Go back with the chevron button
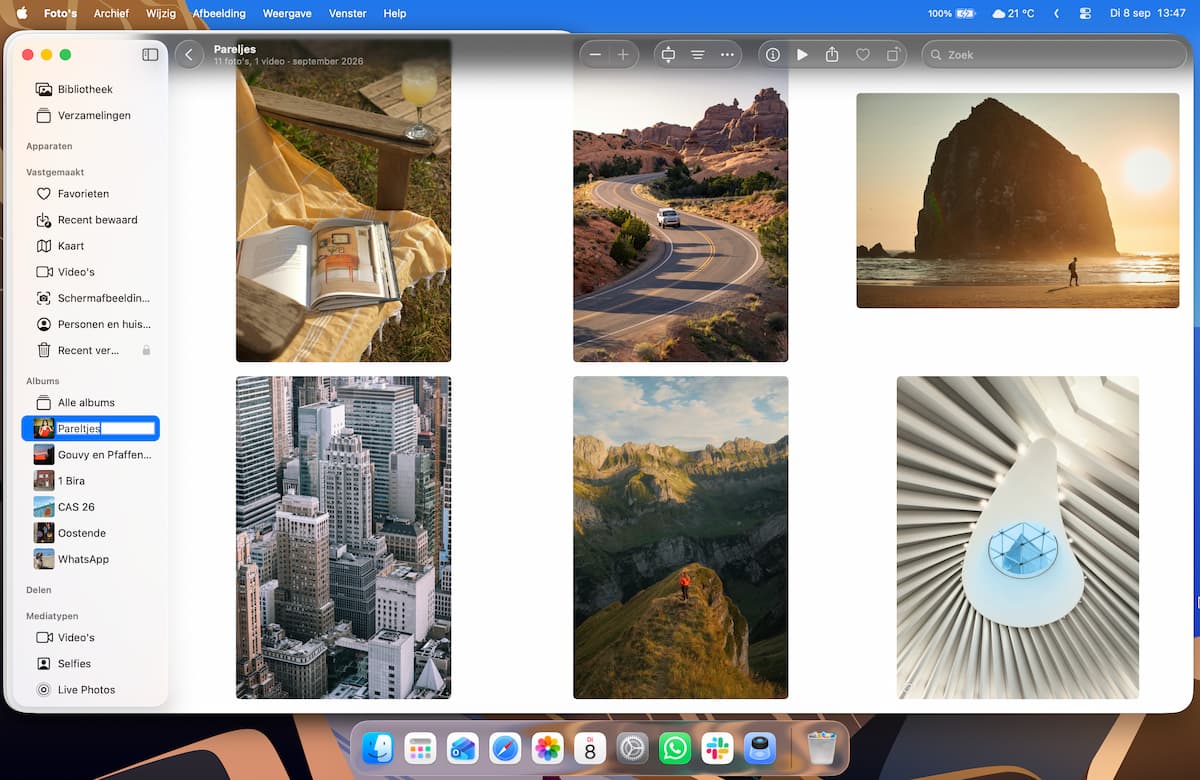Image resolution: width=1200 pixels, height=780 pixels. [189, 55]
